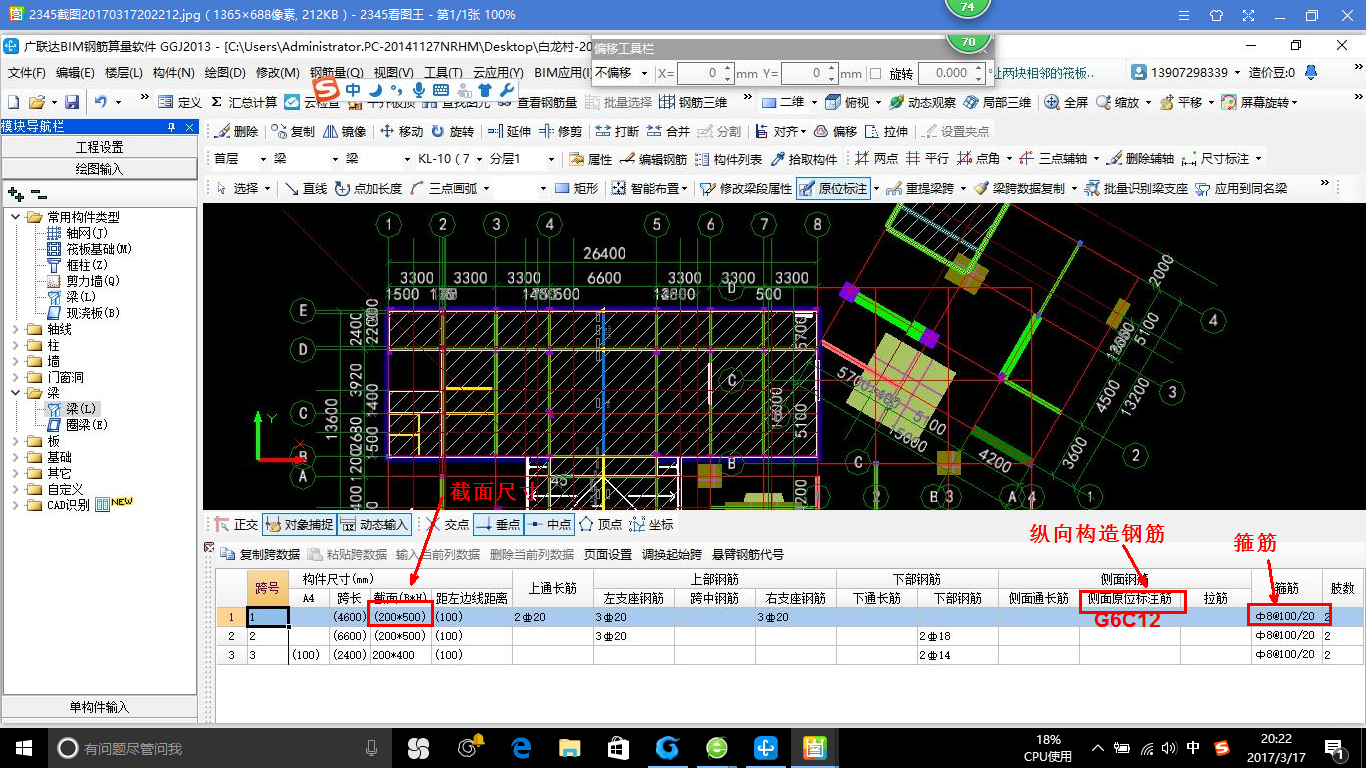Click 删除辅轴 delete auxiliary axis

1140,159
